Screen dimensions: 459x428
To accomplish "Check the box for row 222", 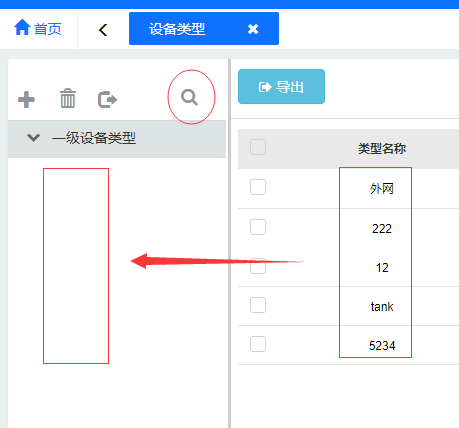I will 258,227.
